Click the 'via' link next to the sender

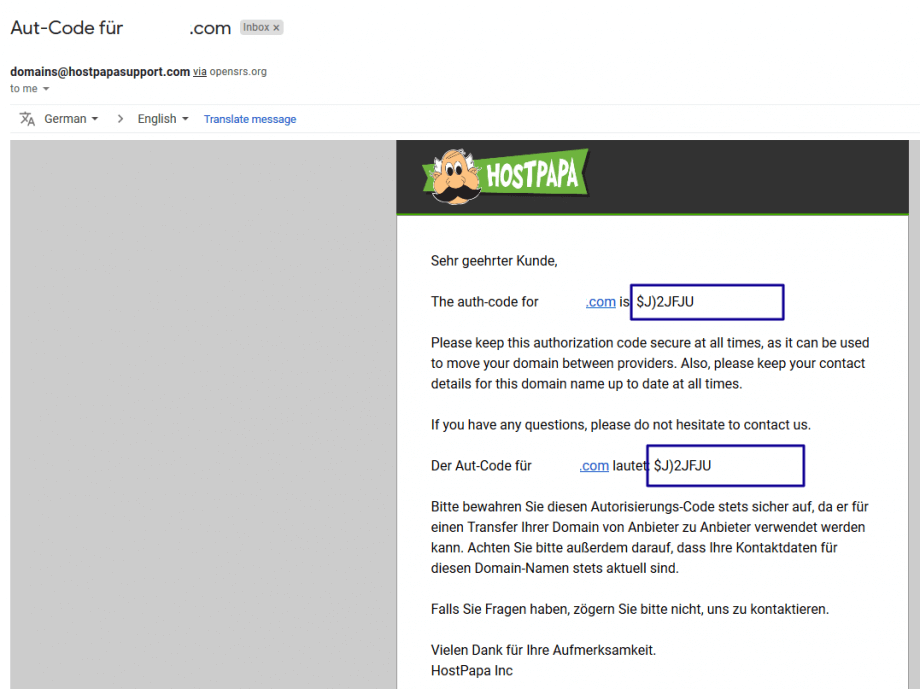(199, 72)
